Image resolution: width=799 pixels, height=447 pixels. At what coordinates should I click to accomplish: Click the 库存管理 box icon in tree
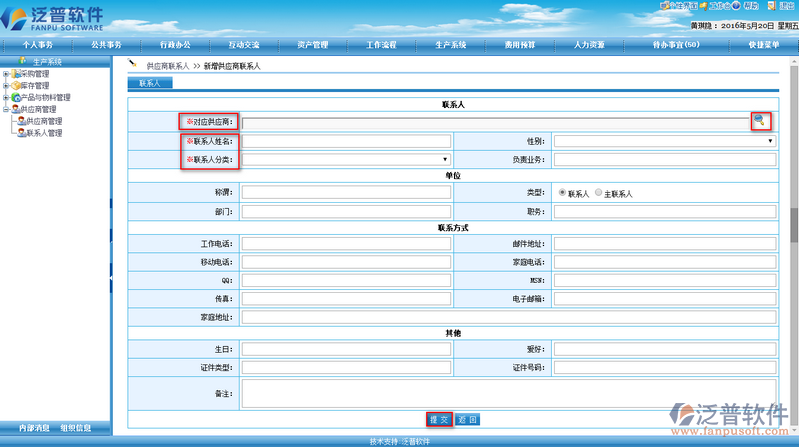(15, 86)
